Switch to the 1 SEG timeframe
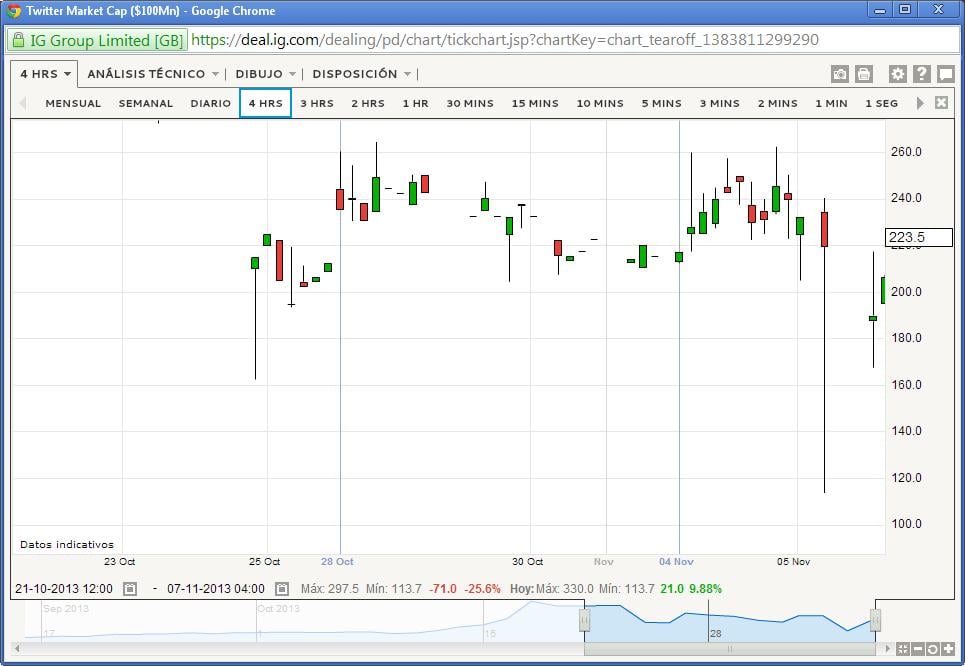 (x=881, y=103)
